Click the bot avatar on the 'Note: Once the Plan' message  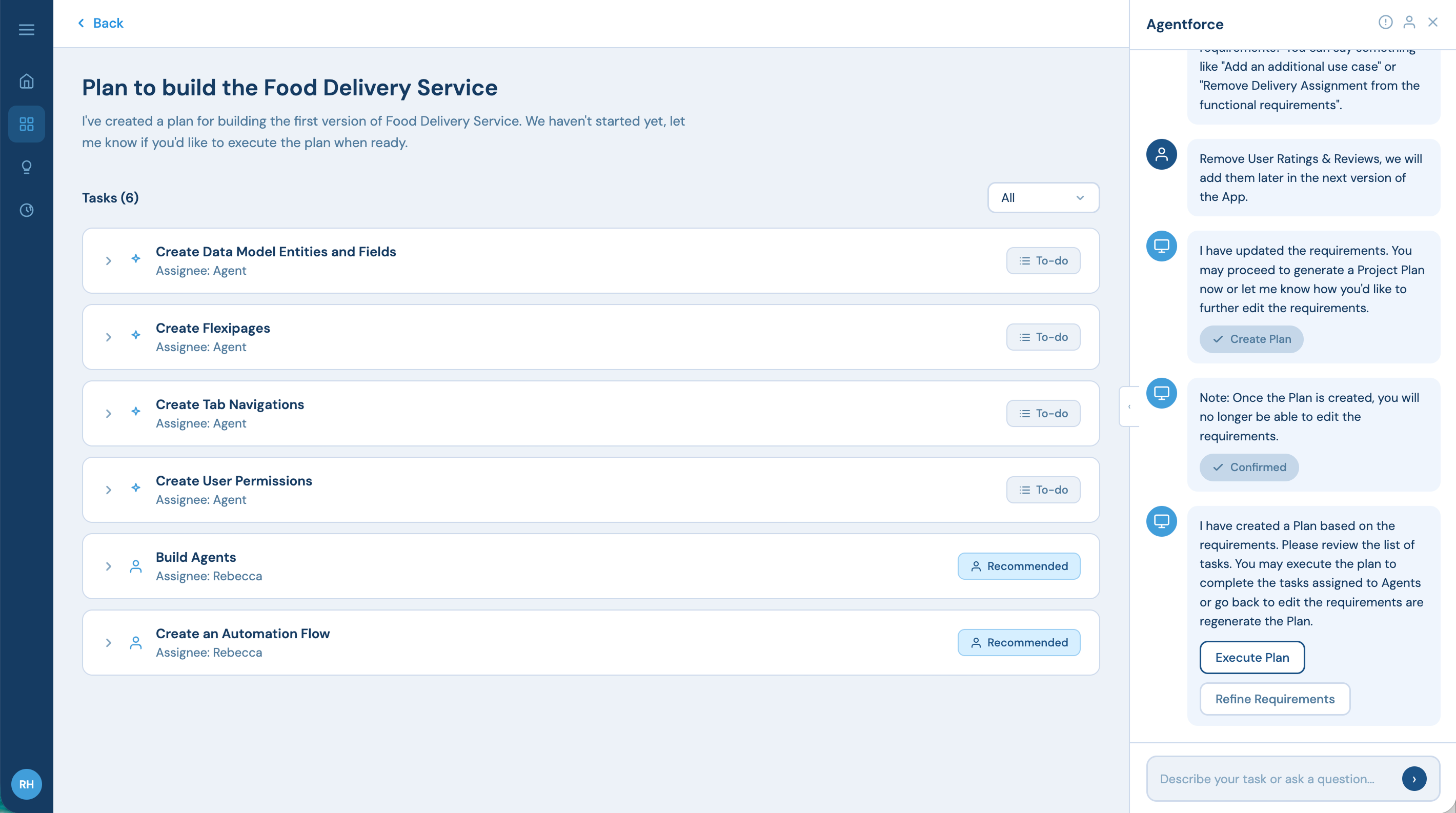pyautogui.click(x=1162, y=393)
